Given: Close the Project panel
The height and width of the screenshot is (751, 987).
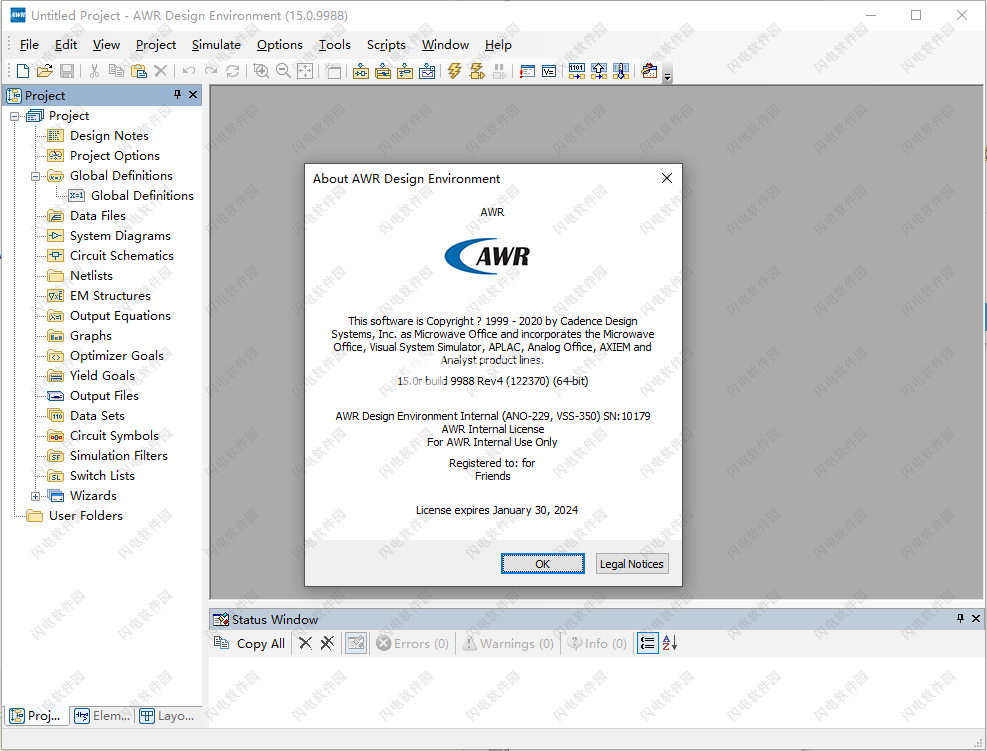Looking at the screenshot, I should click(x=193, y=94).
